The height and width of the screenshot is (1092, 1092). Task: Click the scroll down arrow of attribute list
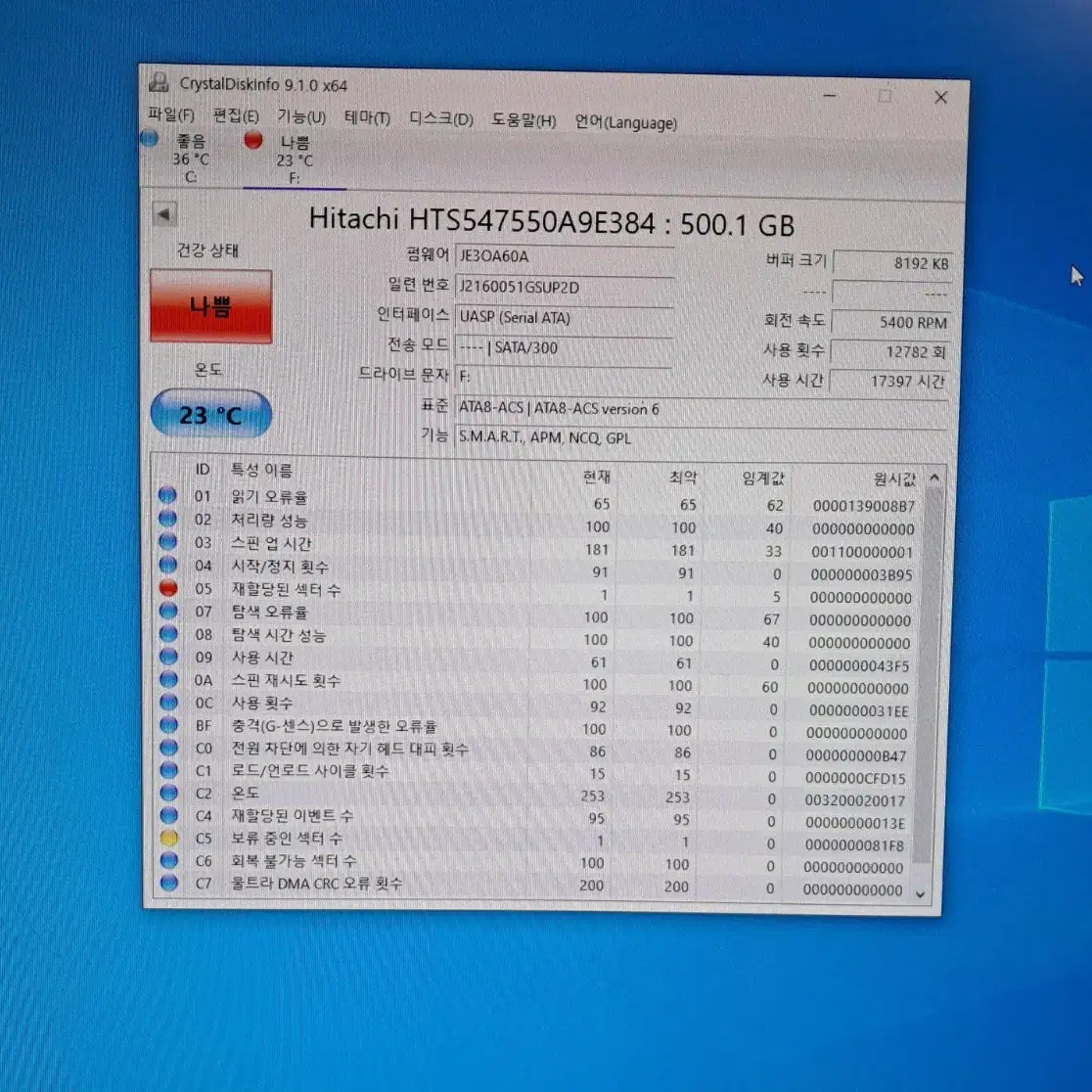[921, 894]
